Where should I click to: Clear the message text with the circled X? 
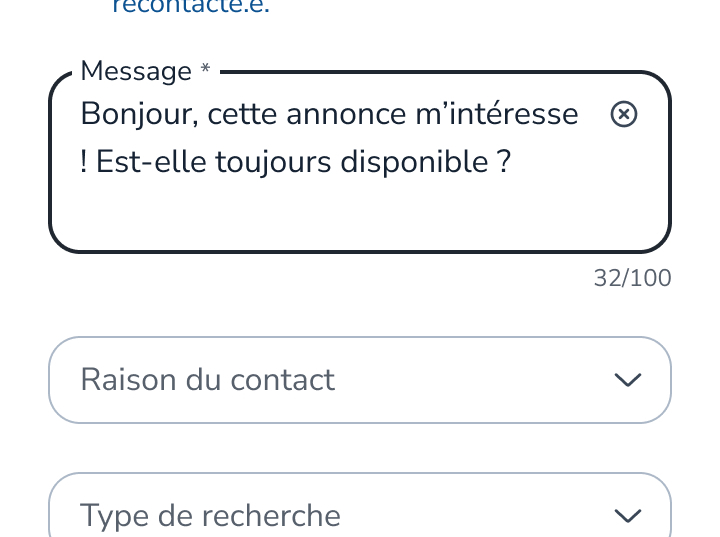(x=623, y=115)
